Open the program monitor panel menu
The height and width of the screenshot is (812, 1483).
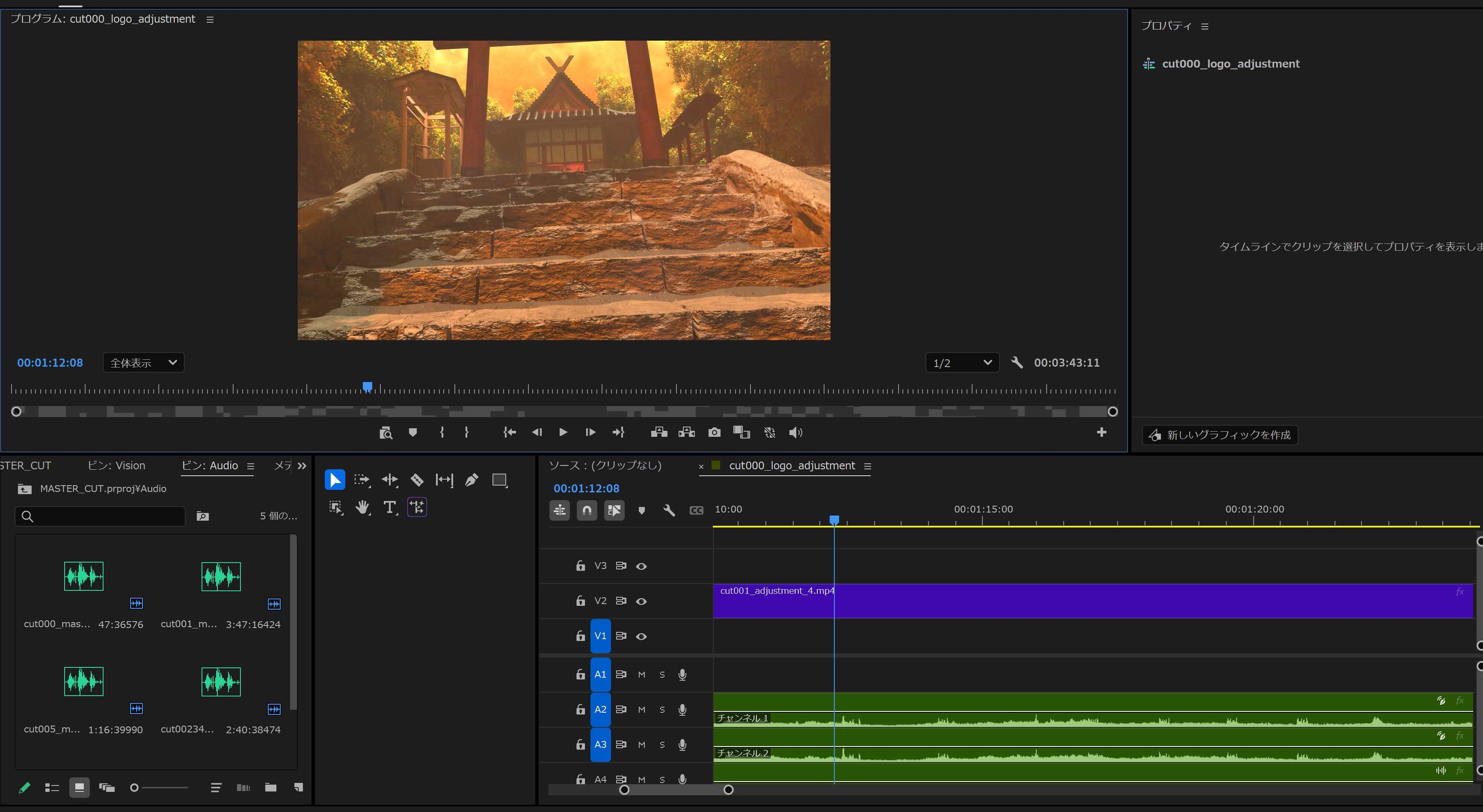[210, 20]
